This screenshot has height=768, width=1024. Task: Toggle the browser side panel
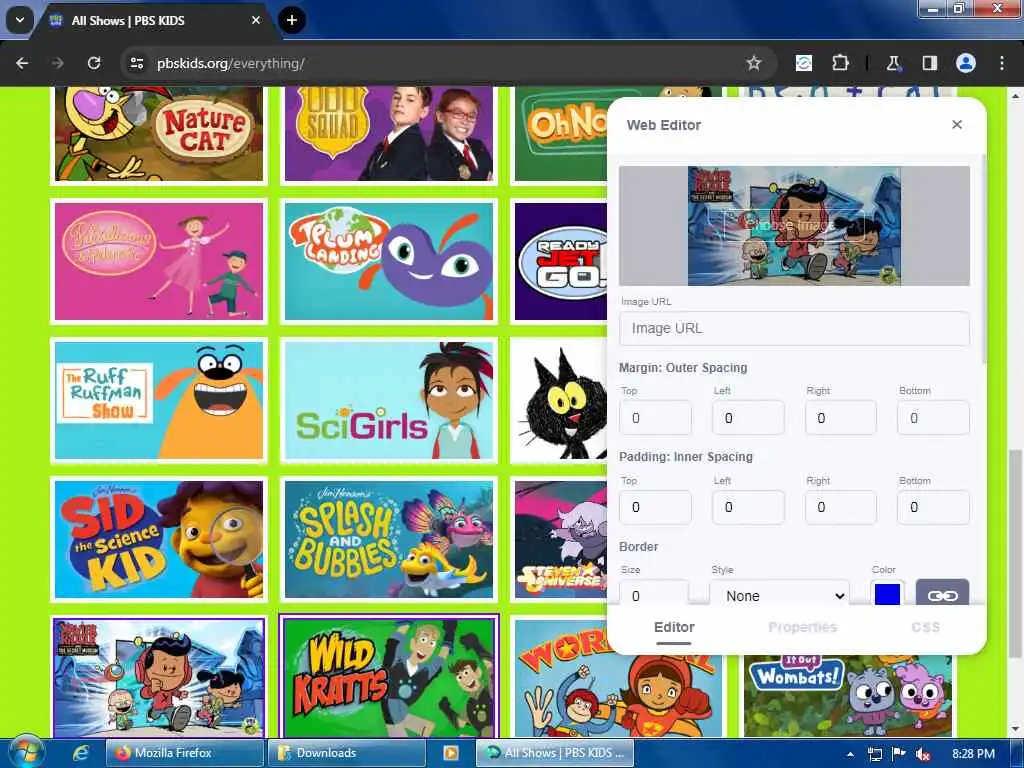pyautogui.click(x=929, y=63)
